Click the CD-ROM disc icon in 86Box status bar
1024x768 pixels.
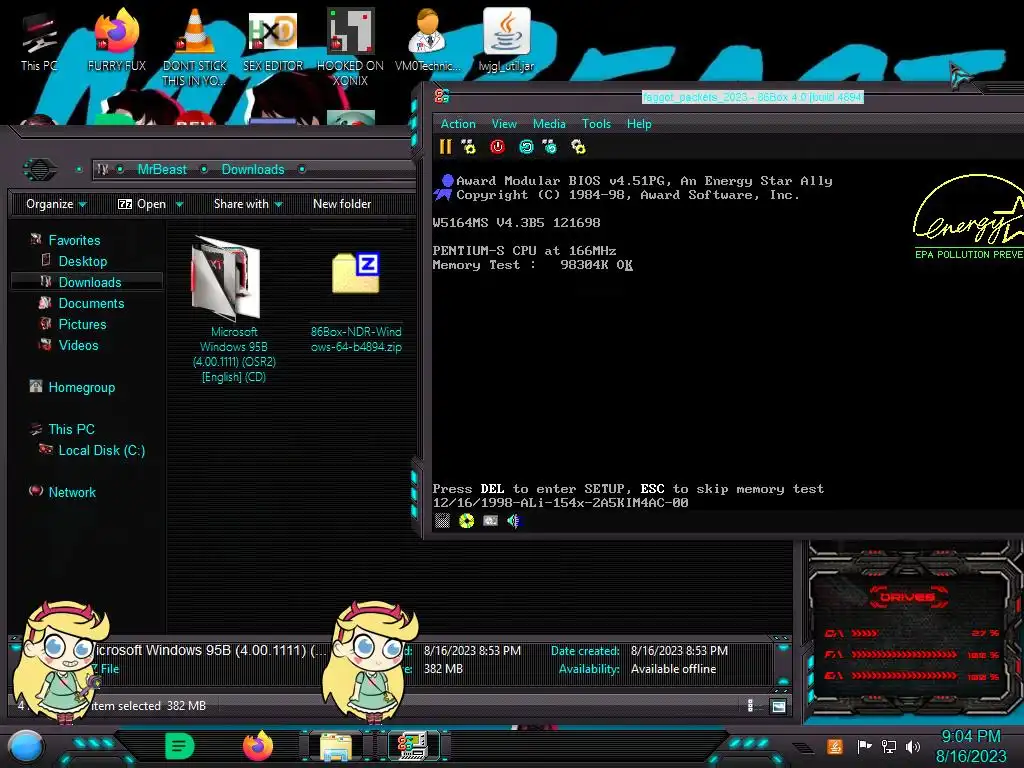coord(466,520)
